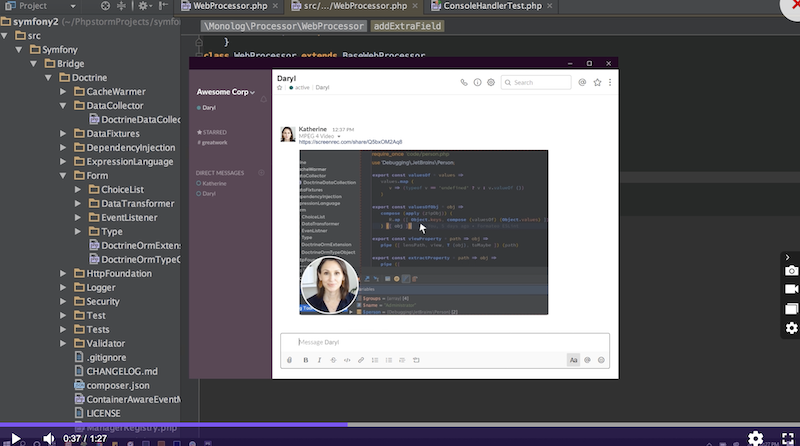The height and width of the screenshot is (446, 800).
Task: Click the addExtraField breadcrumb
Action: tap(407, 26)
